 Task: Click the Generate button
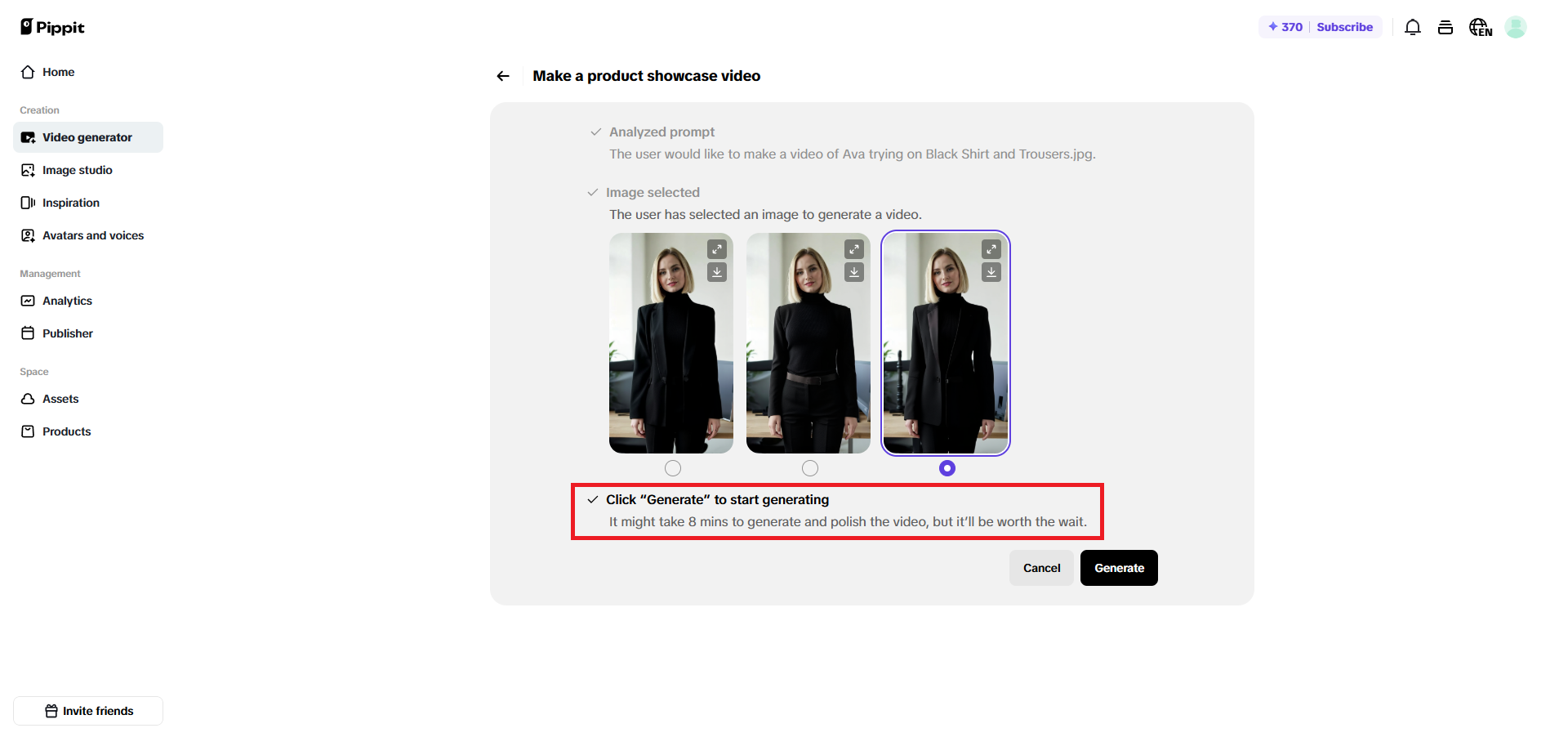click(1119, 568)
